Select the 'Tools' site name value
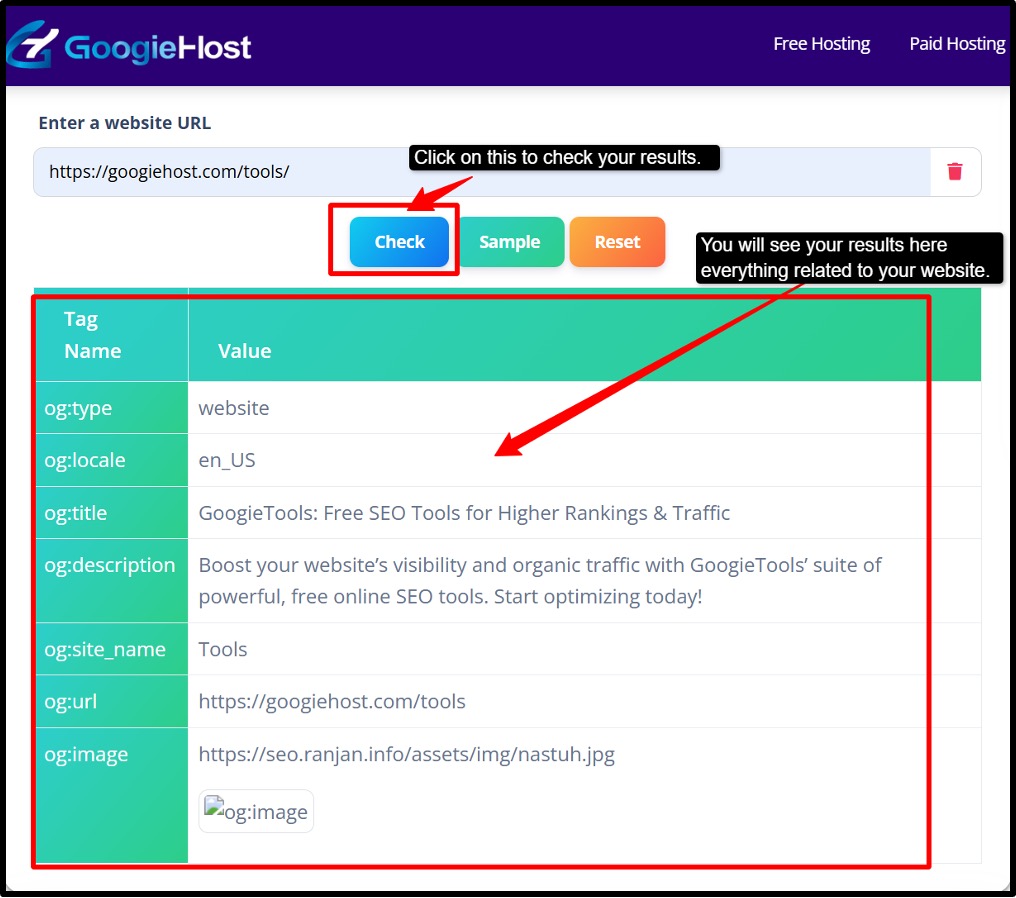1016x898 pixels. 223,649
